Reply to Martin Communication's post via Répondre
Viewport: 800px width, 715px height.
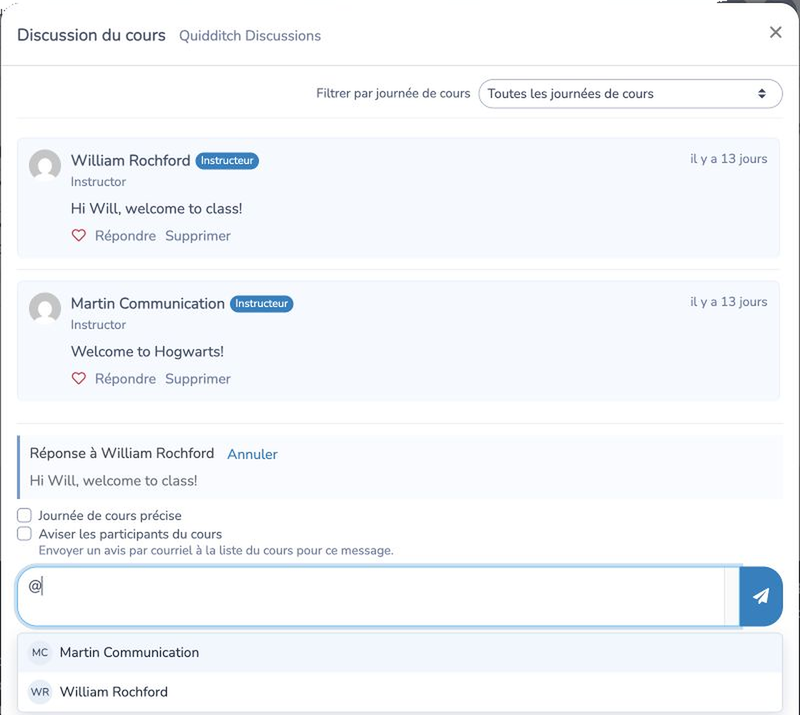126,379
